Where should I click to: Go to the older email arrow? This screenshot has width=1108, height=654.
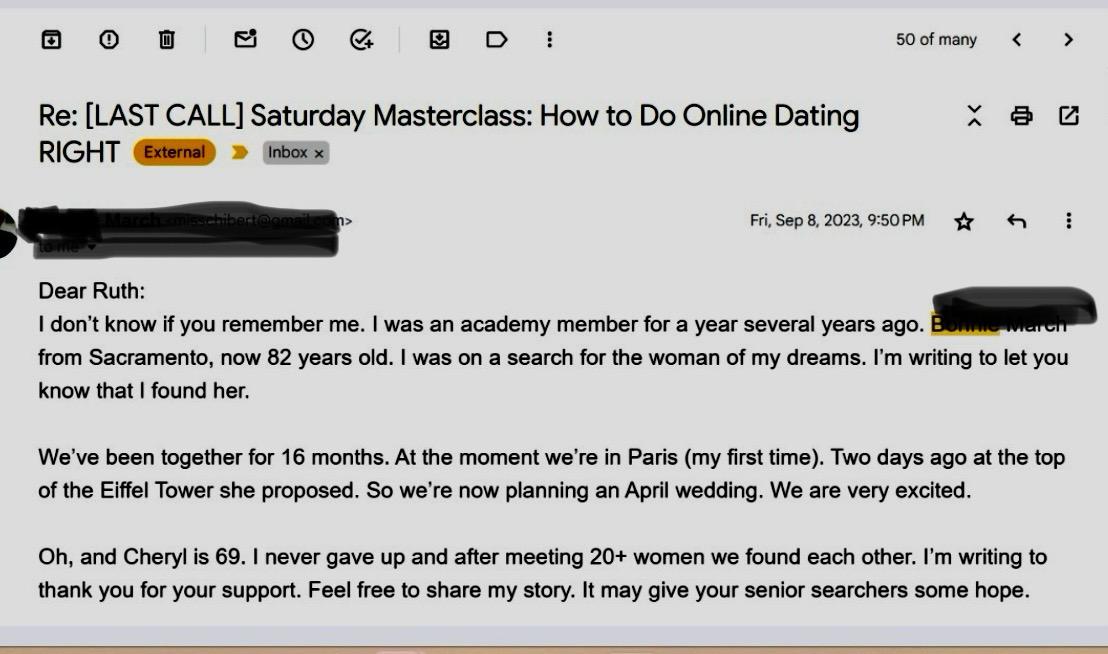[1068, 39]
